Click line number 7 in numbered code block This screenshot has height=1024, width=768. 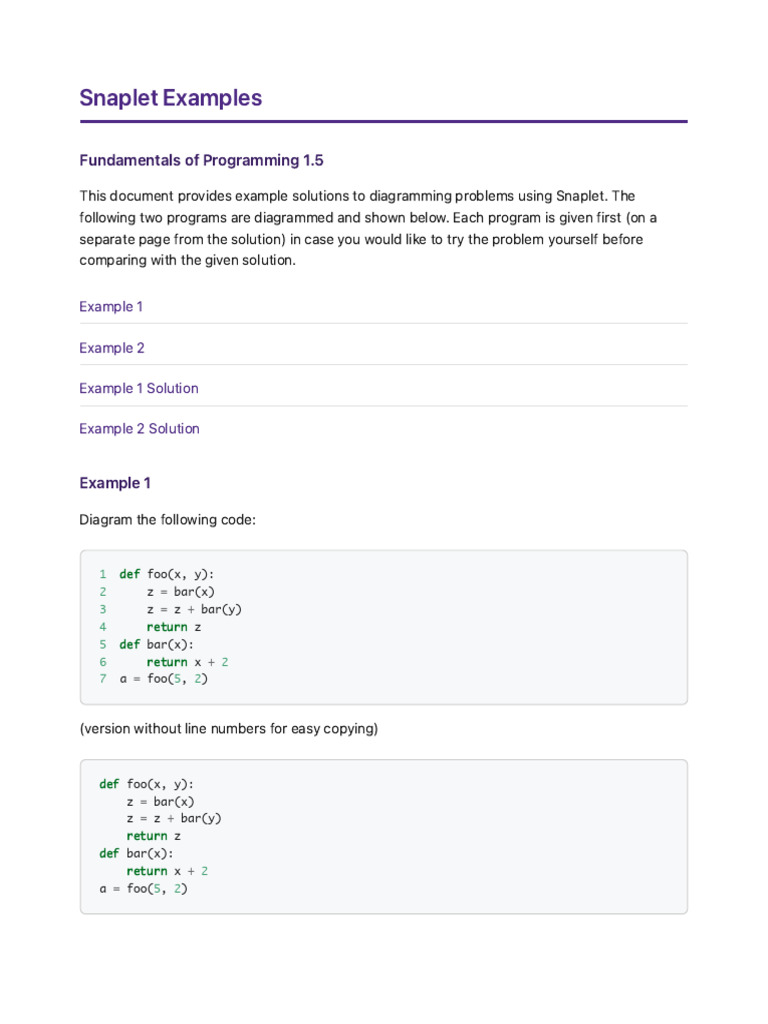click(103, 679)
